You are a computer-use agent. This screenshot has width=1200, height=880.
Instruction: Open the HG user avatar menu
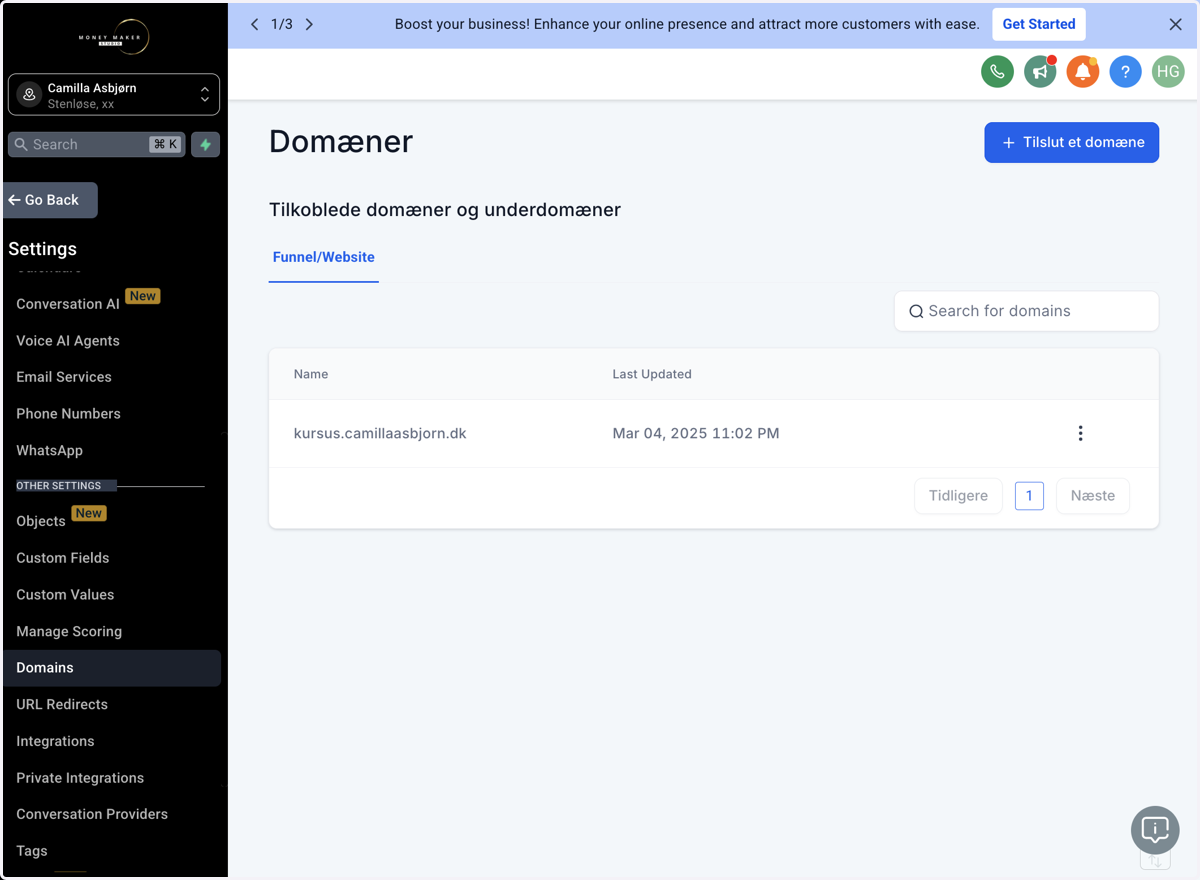(x=1168, y=72)
